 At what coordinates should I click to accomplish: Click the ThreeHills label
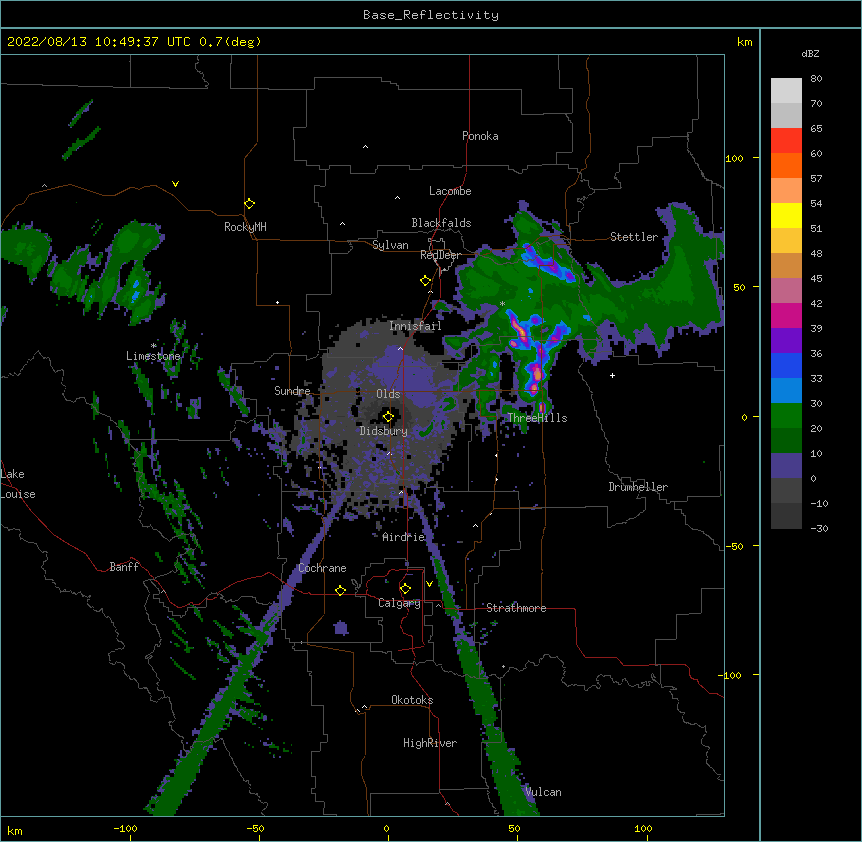click(x=537, y=418)
